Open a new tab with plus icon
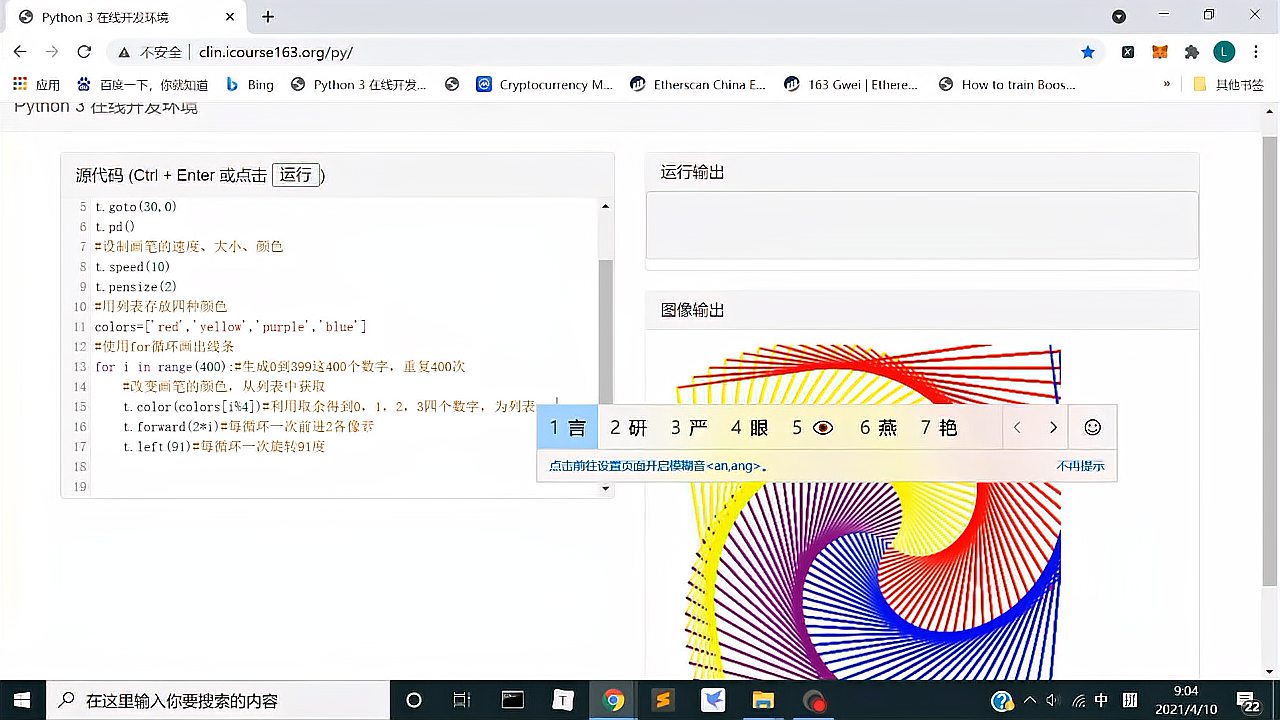This screenshot has height=720, width=1280. 268,17
